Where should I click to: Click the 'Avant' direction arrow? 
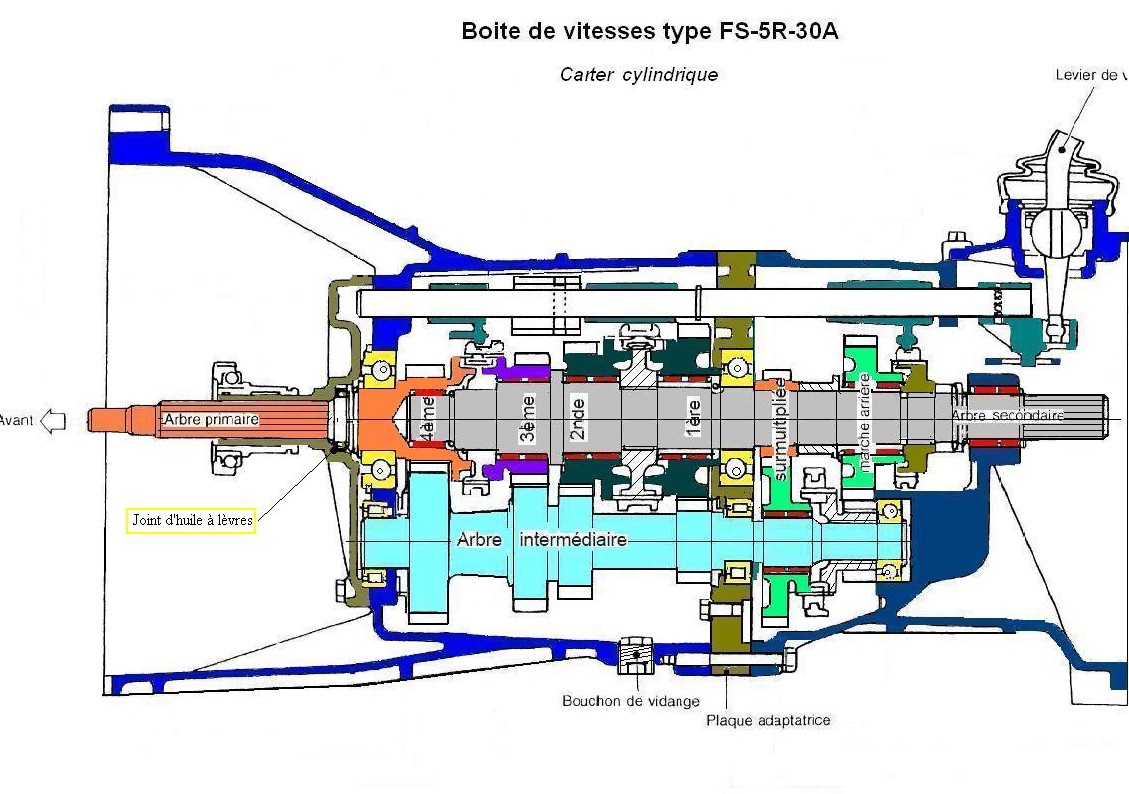pyautogui.click(x=53, y=420)
